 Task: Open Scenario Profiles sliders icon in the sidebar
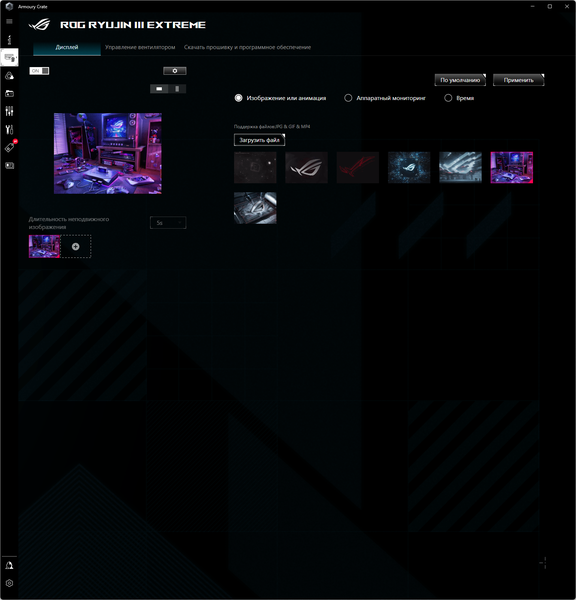click(x=9, y=111)
